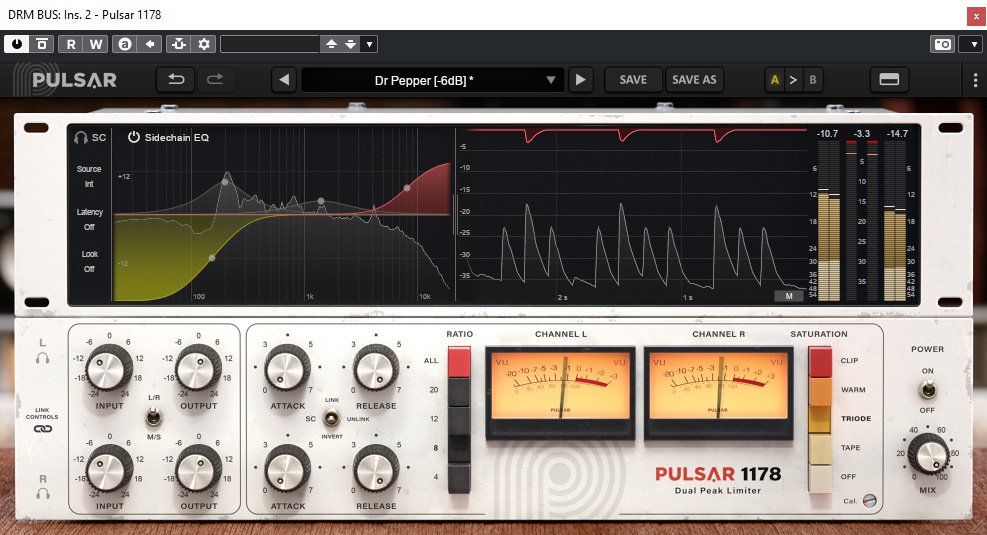The image size is (987, 535).
Task: Click the empty host preset name field
Action: point(270,44)
